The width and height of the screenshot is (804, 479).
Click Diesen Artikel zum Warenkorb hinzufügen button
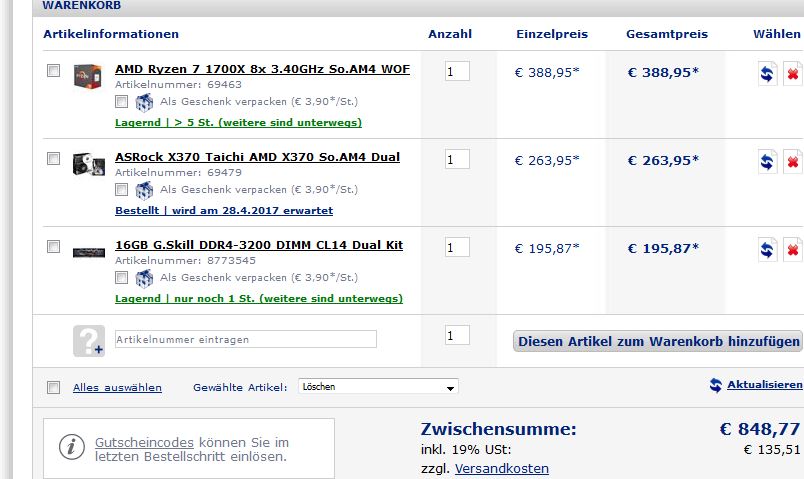(658, 341)
